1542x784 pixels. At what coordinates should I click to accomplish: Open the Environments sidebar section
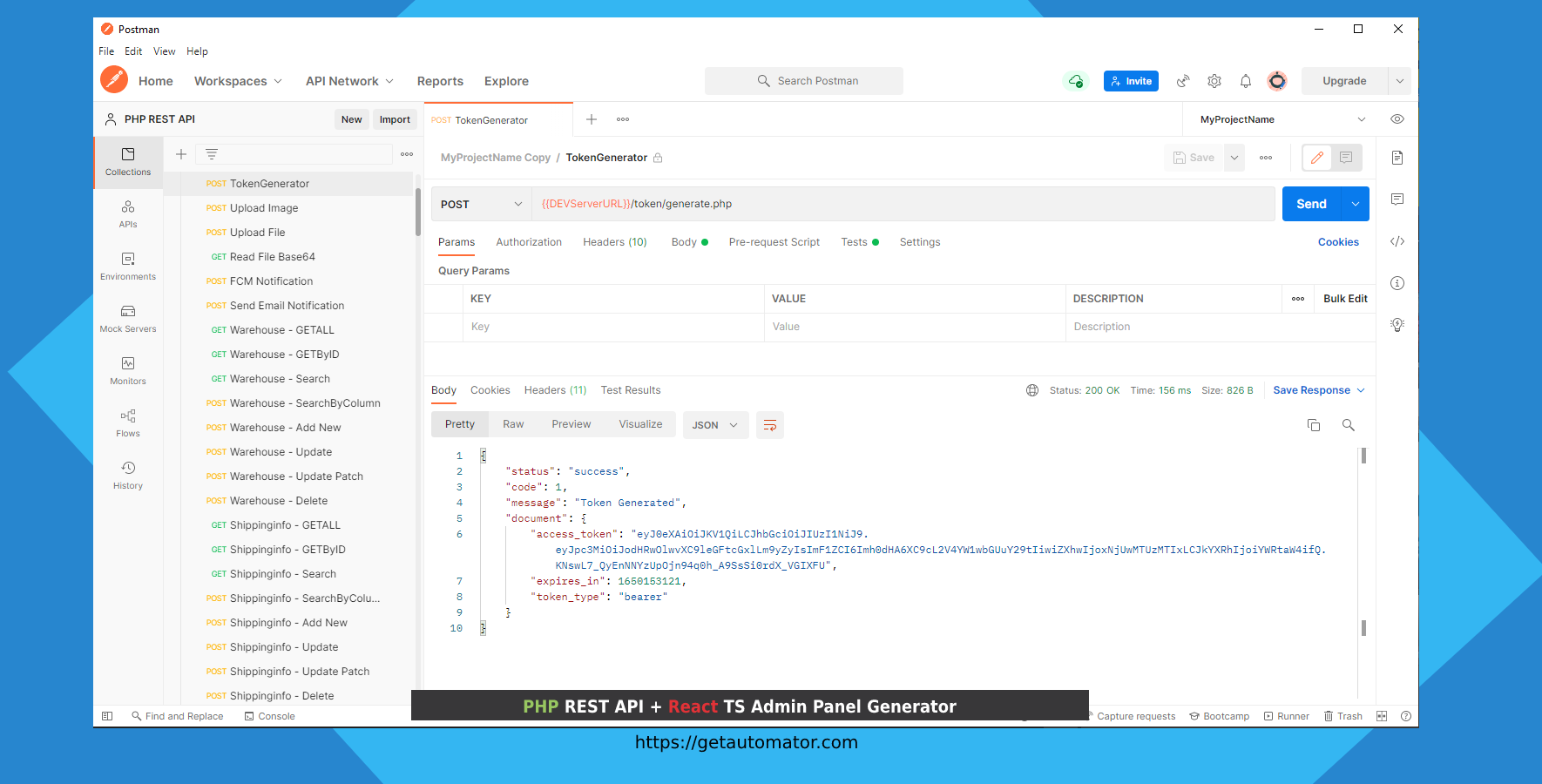pyautogui.click(x=128, y=267)
